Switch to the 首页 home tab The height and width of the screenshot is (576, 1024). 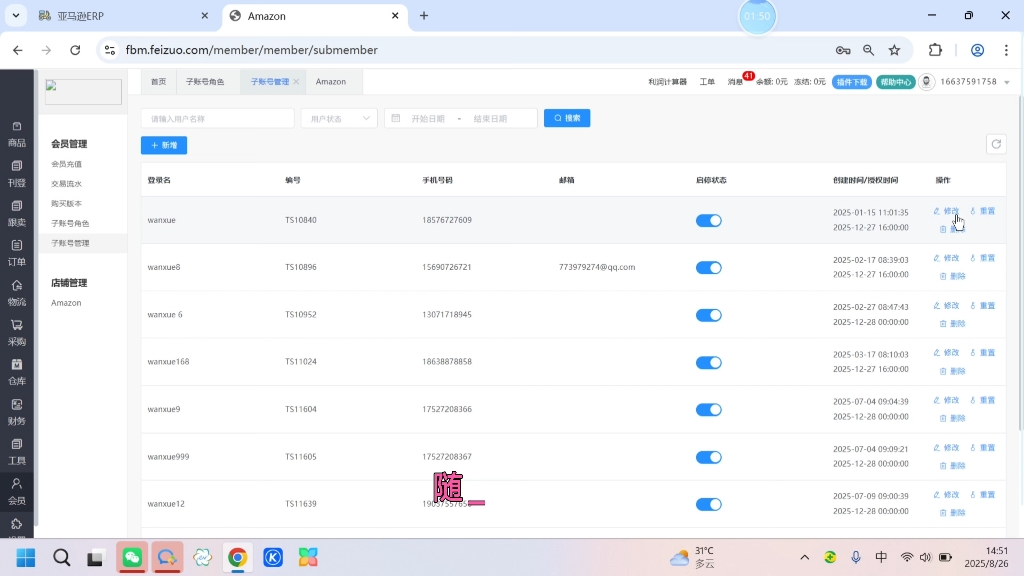(x=158, y=82)
